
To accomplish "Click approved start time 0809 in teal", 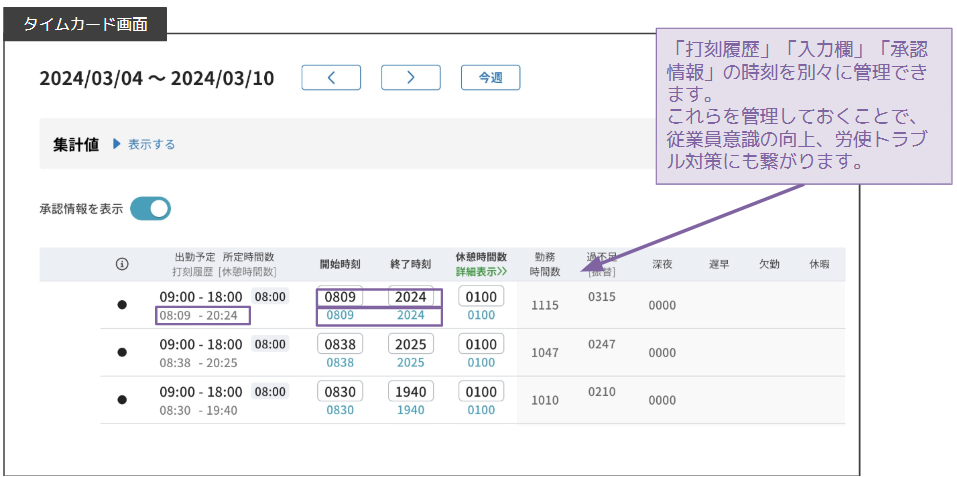I will 340,315.
